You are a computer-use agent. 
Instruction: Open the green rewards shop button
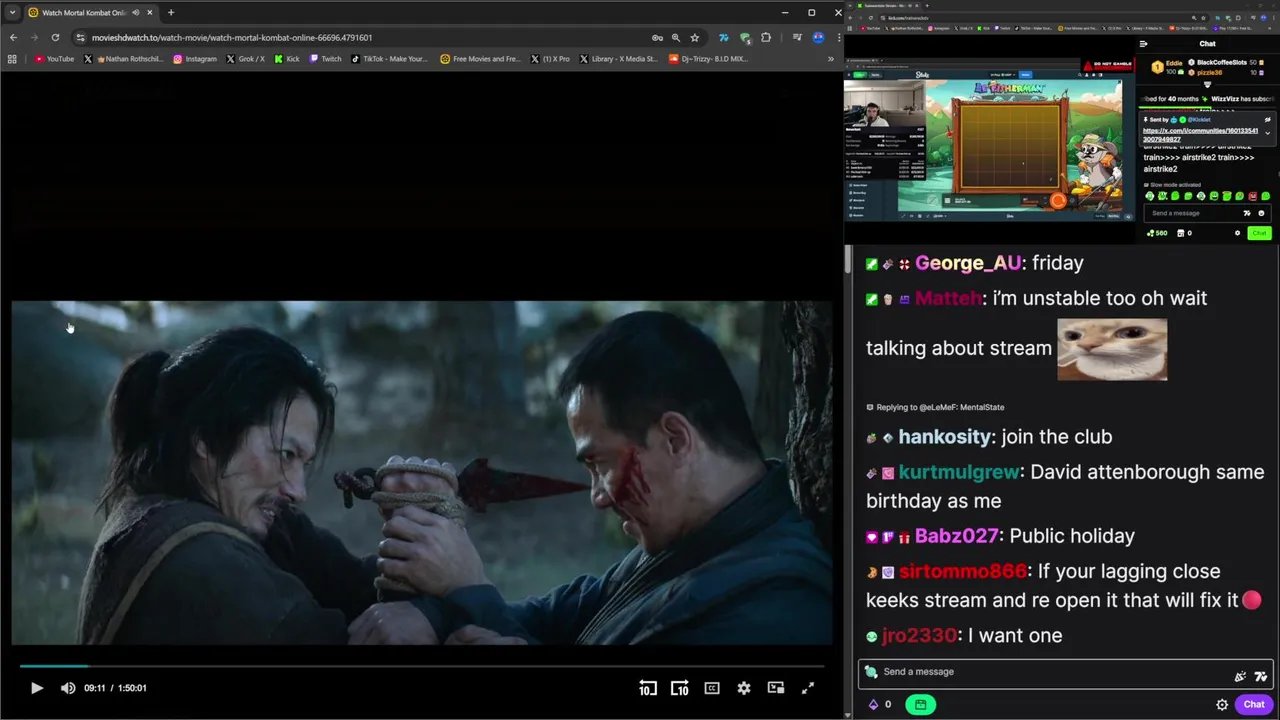click(920, 704)
